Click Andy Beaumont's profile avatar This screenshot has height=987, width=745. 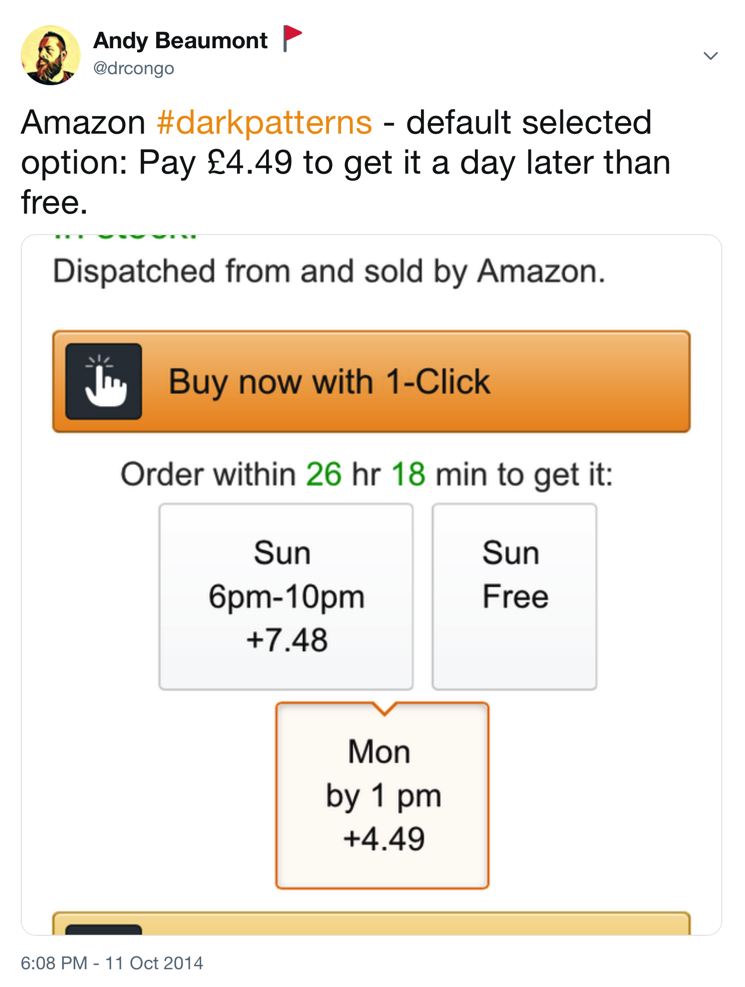point(51,55)
